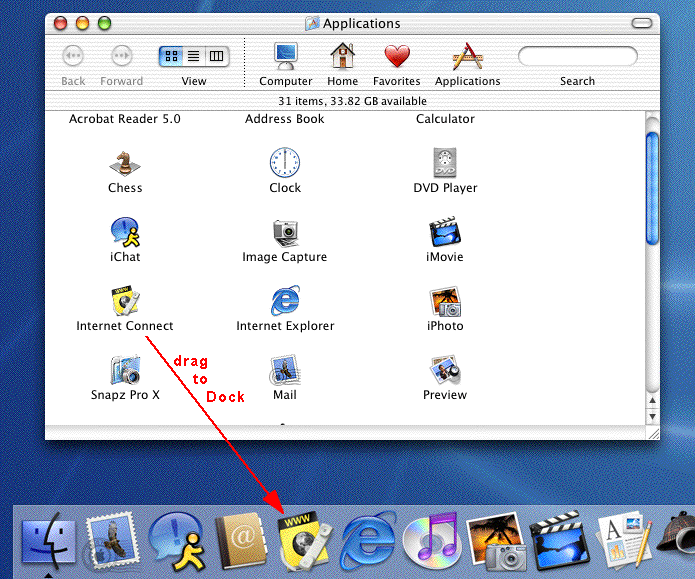This screenshot has width=695, height=579.
Task: Open the Chess application icon
Action: [x=125, y=164]
